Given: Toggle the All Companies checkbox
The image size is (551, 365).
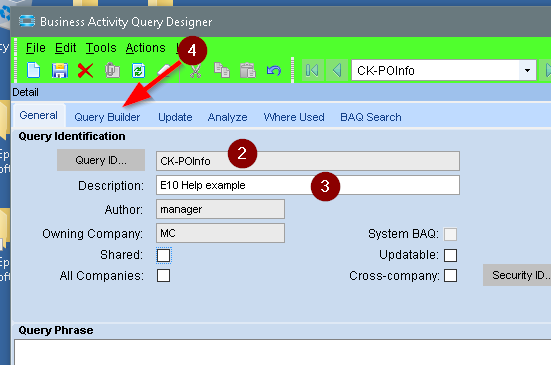Looking at the screenshot, I should click(163, 276).
